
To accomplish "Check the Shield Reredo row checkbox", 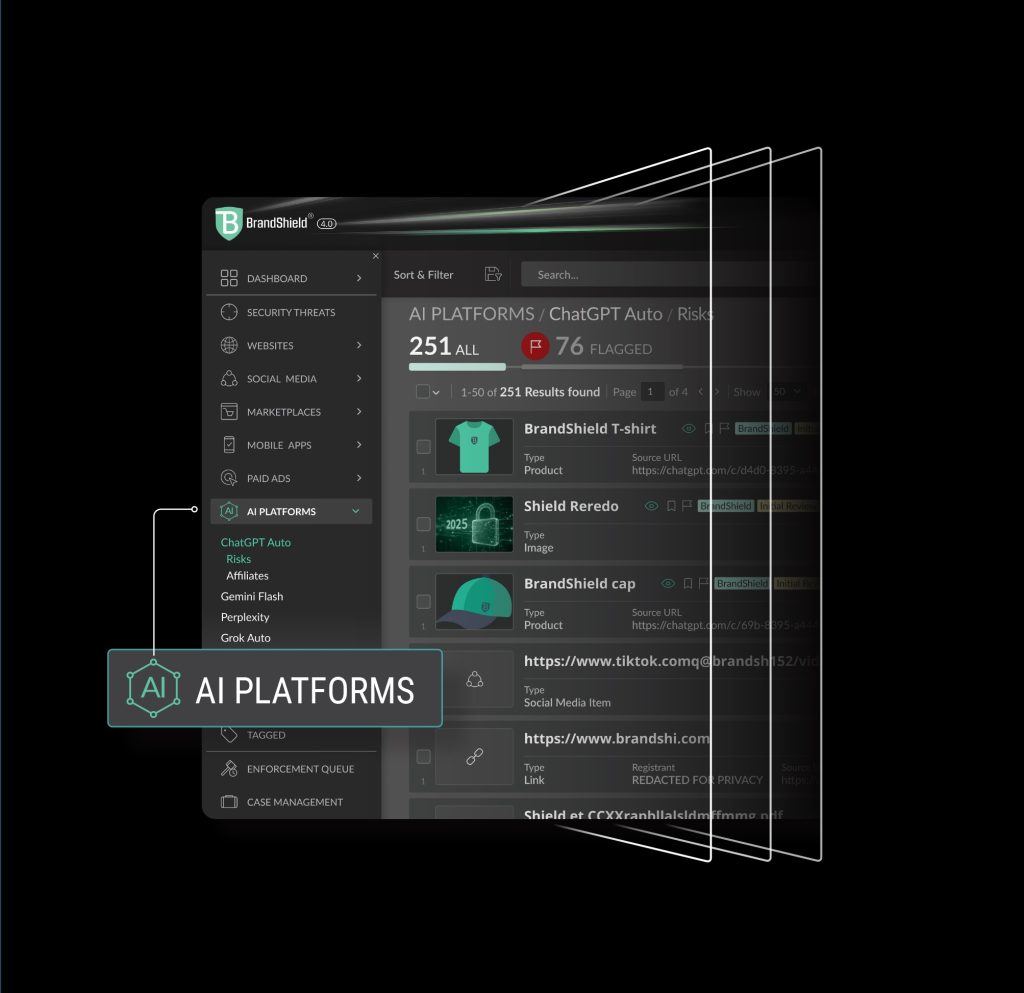I will pyautogui.click(x=423, y=524).
